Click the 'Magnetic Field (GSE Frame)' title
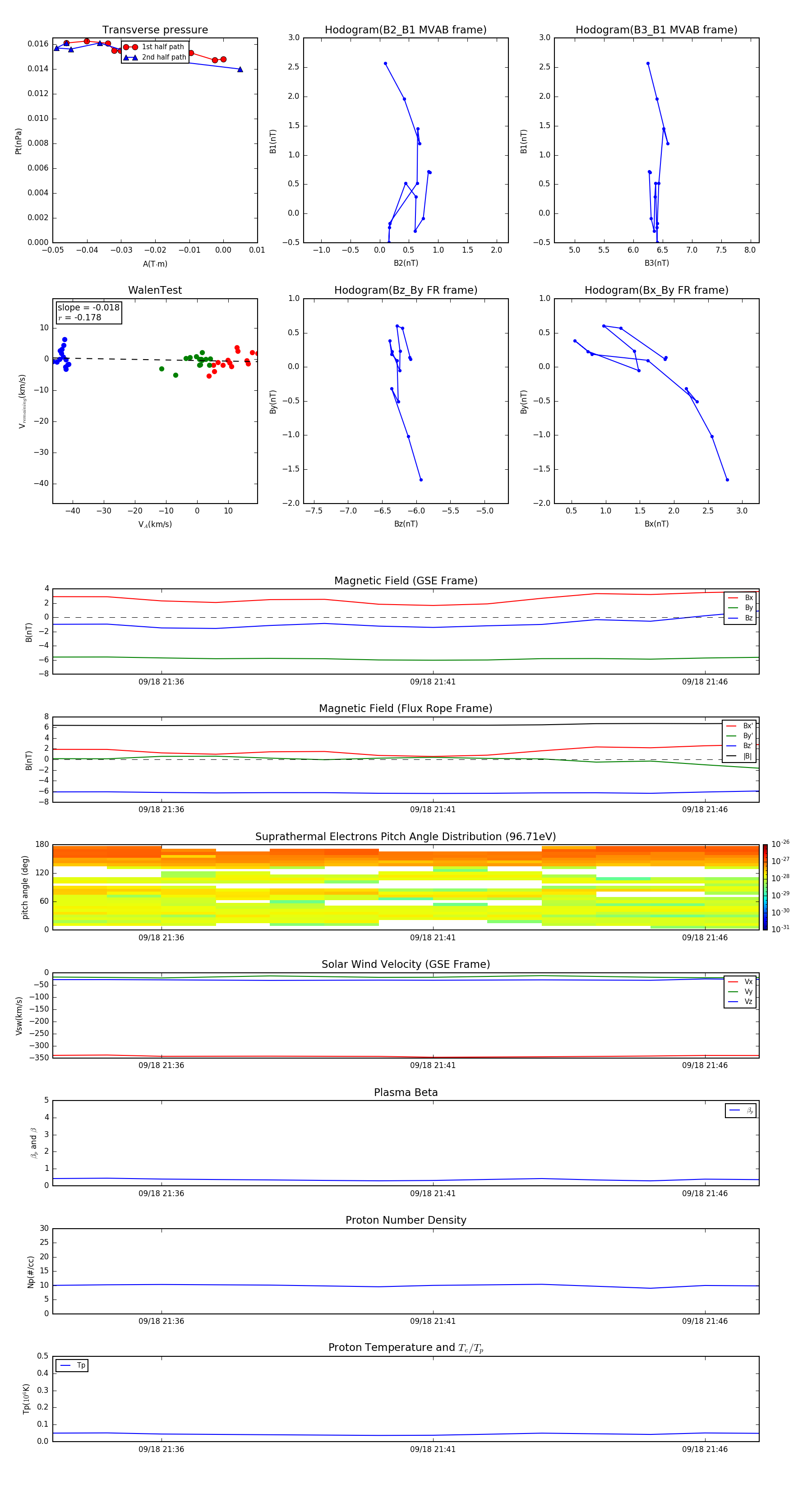This screenshot has height=1489, width=812. pyautogui.click(x=406, y=581)
